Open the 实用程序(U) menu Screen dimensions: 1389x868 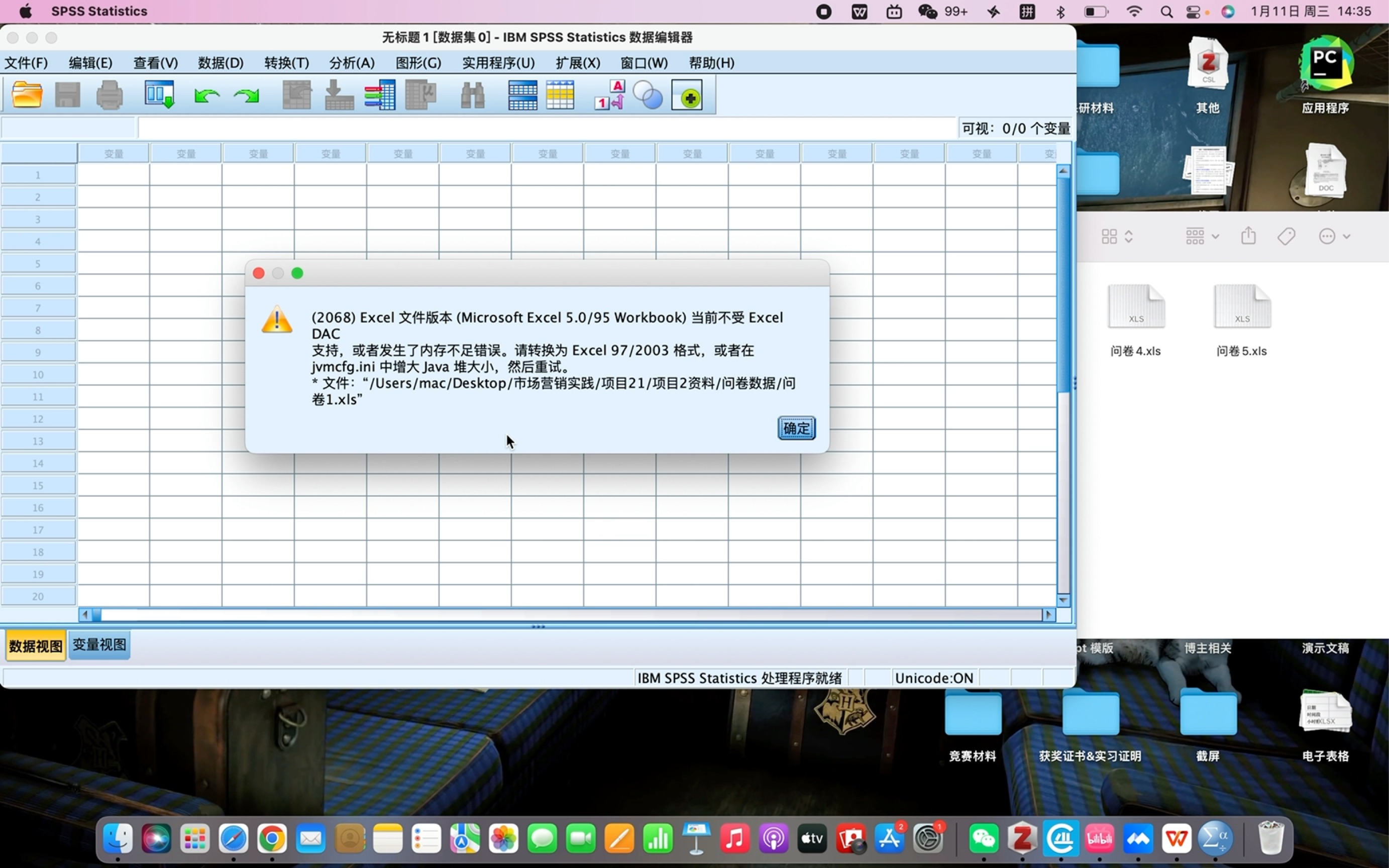(498, 63)
